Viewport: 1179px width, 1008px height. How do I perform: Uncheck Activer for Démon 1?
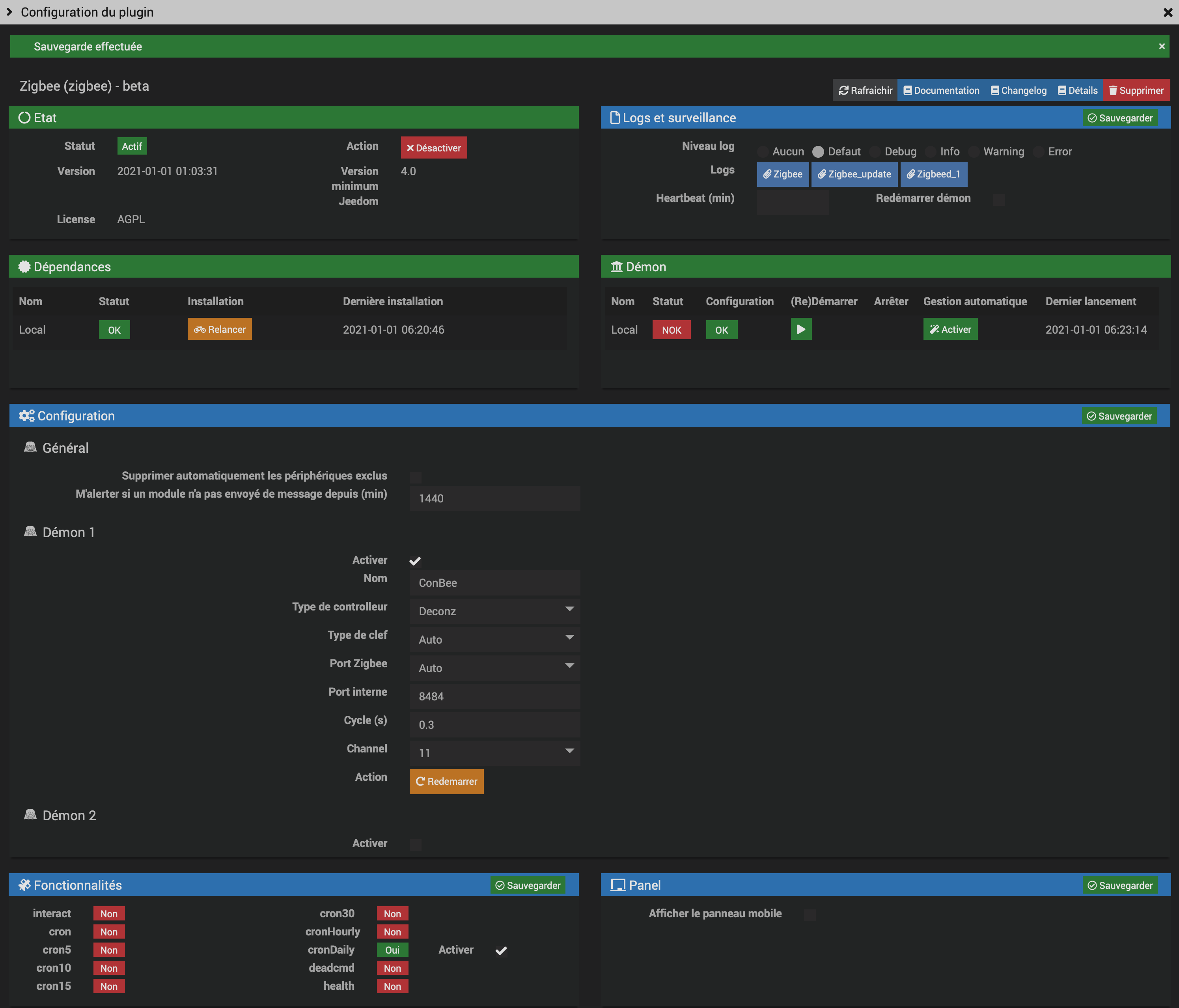pyautogui.click(x=415, y=561)
